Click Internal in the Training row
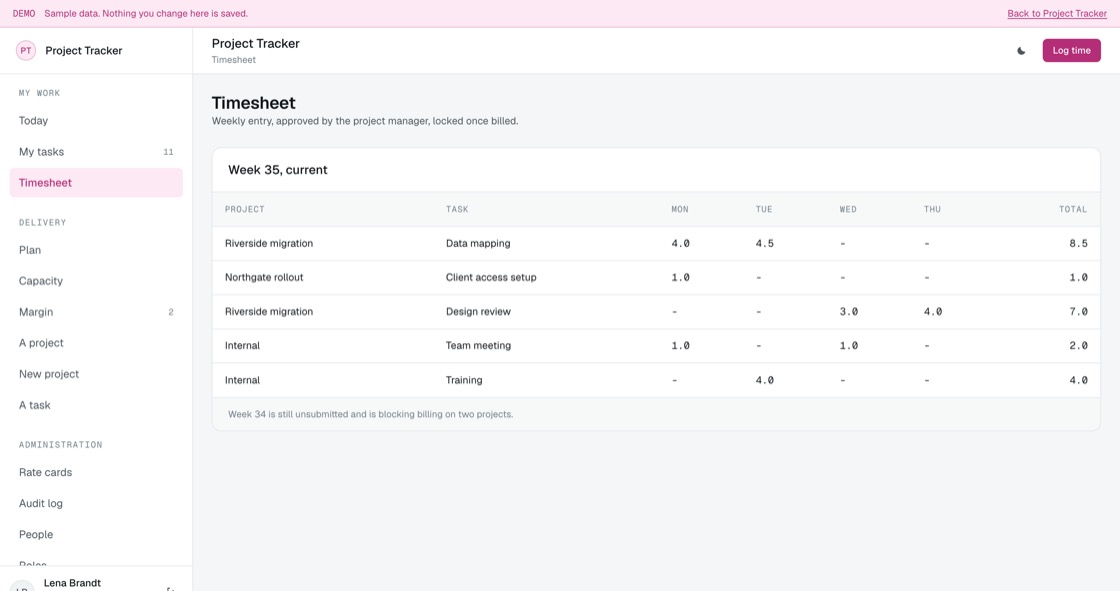The image size is (1120, 591). [x=242, y=380]
